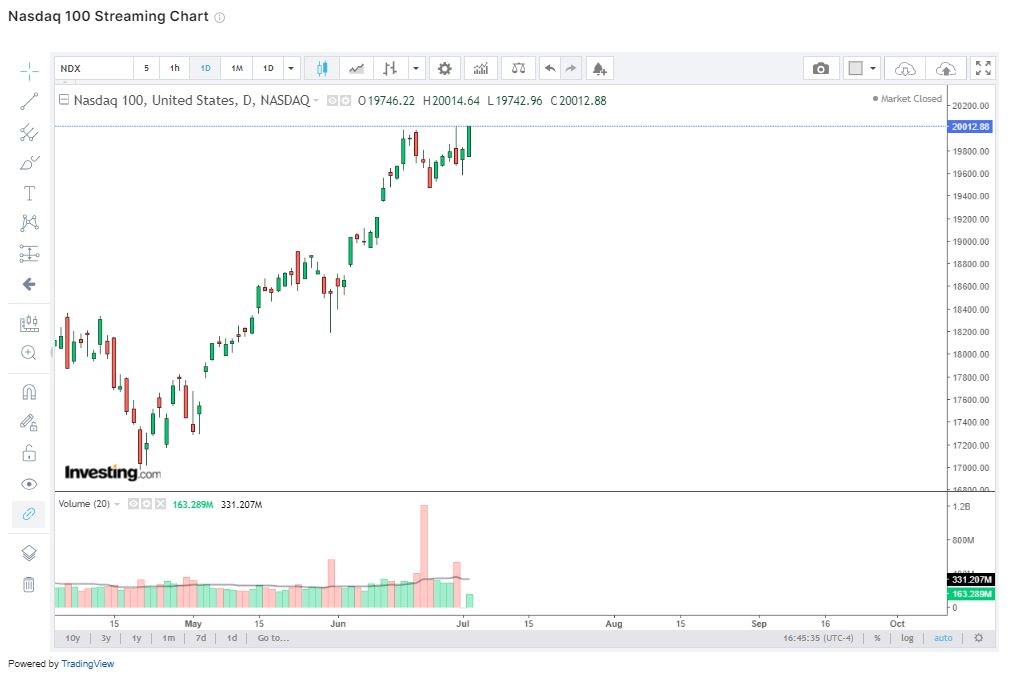Screen dimensions: 1022x675
Task: Pick the text annotation tool
Action: (x=29, y=193)
